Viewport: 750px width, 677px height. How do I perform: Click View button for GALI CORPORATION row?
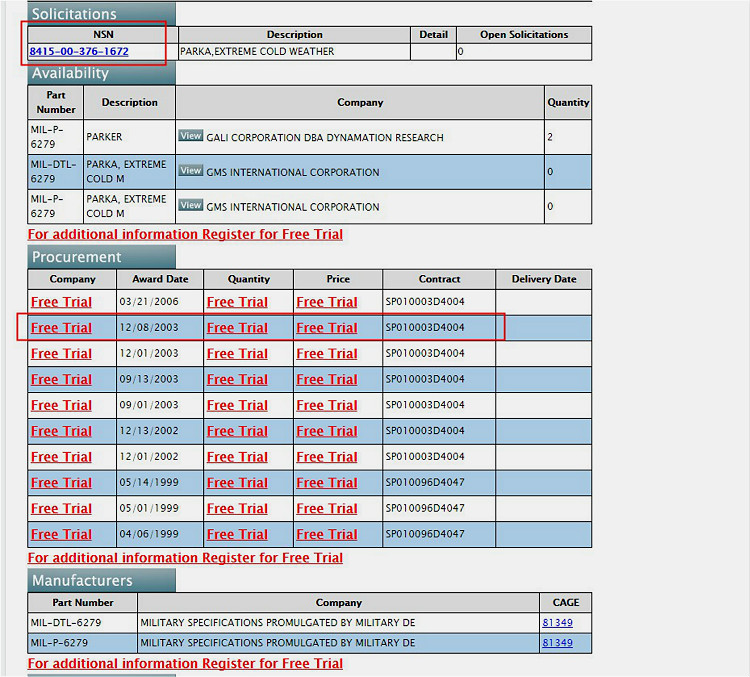coord(191,136)
